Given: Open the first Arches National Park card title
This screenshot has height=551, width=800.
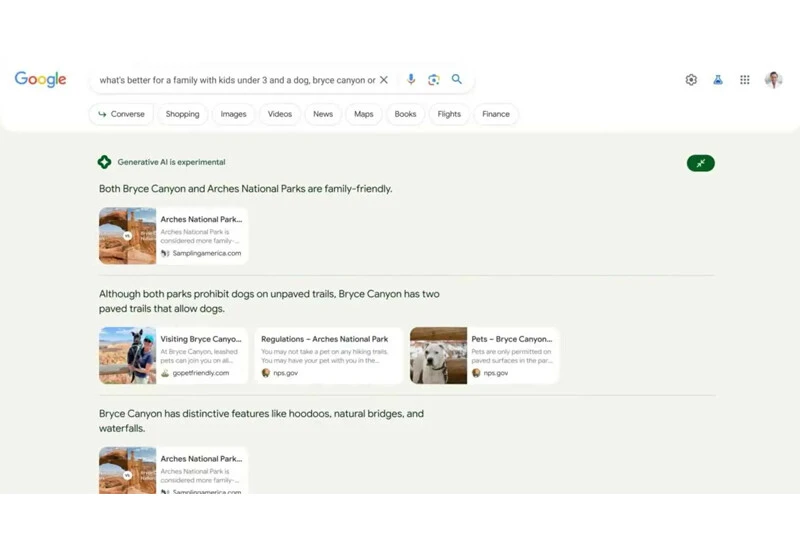Looking at the screenshot, I should pyautogui.click(x=201, y=219).
